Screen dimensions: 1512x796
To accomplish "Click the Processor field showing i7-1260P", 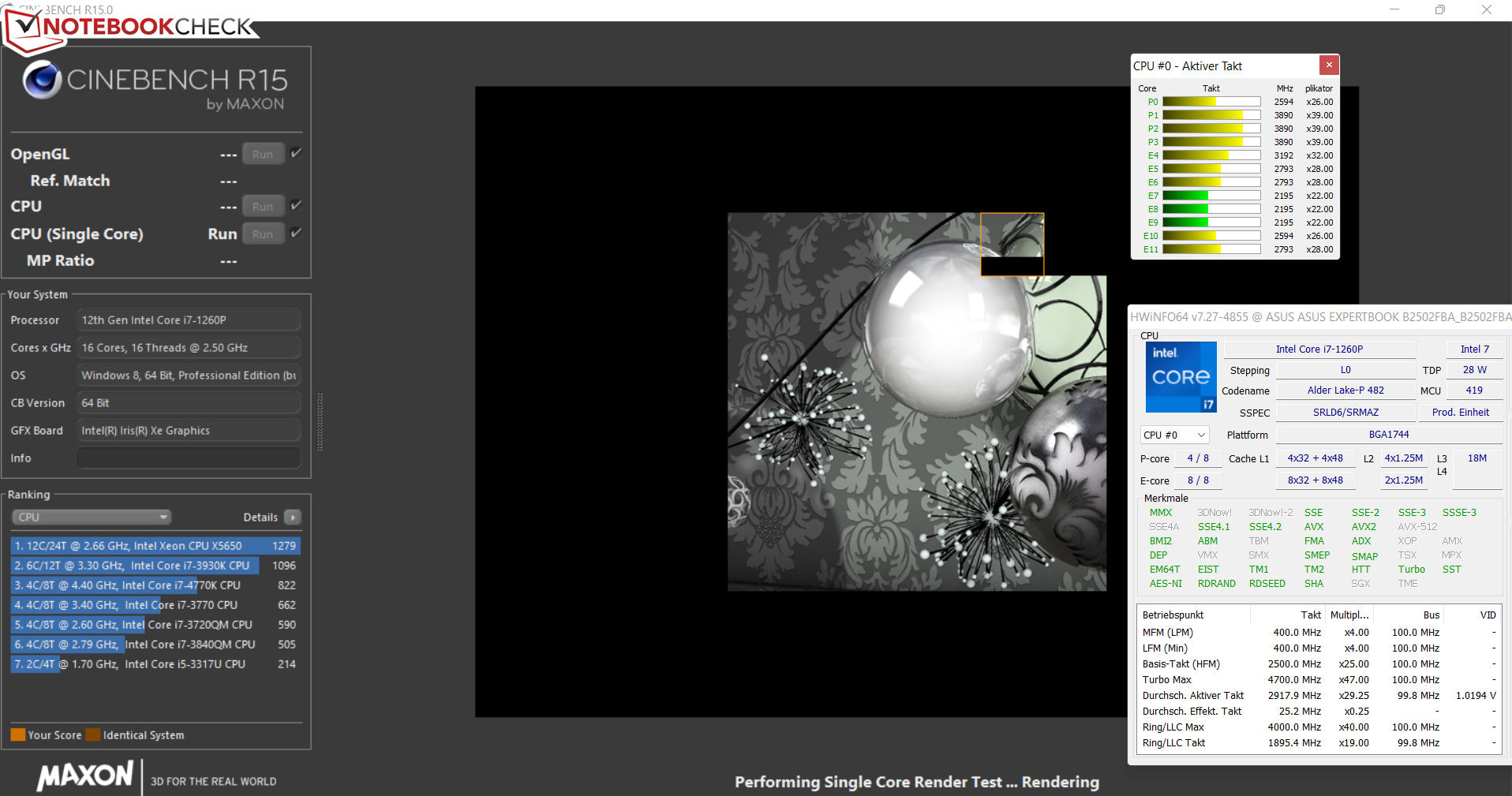I will click(189, 320).
